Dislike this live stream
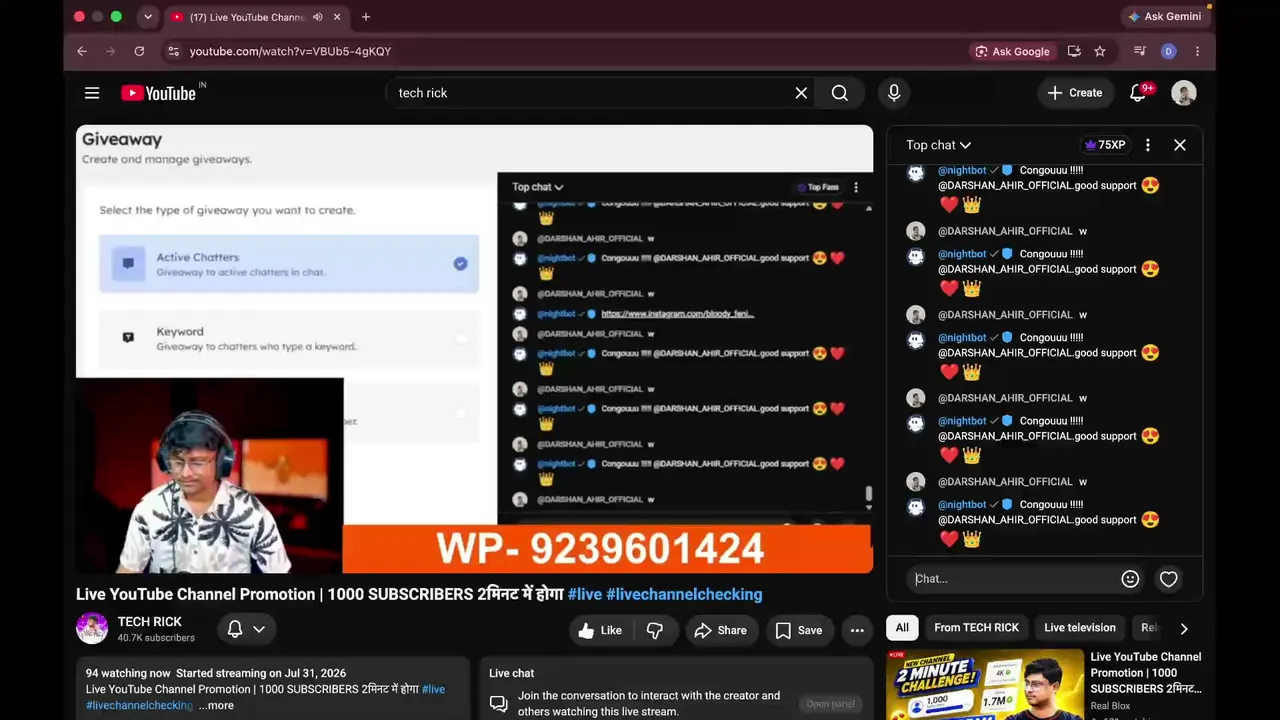1280x720 pixels. tap(655, 630)
